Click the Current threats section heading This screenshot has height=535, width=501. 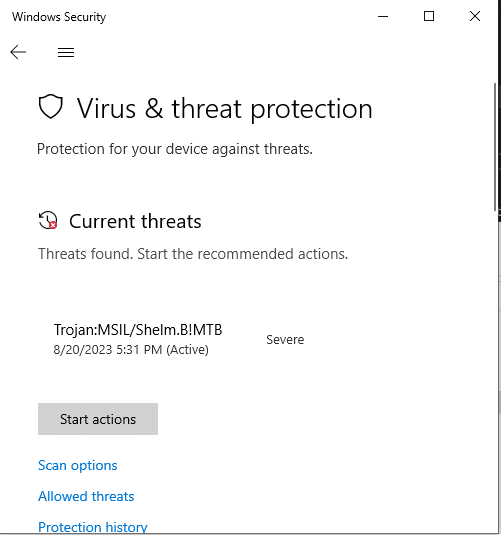[135, 221]
